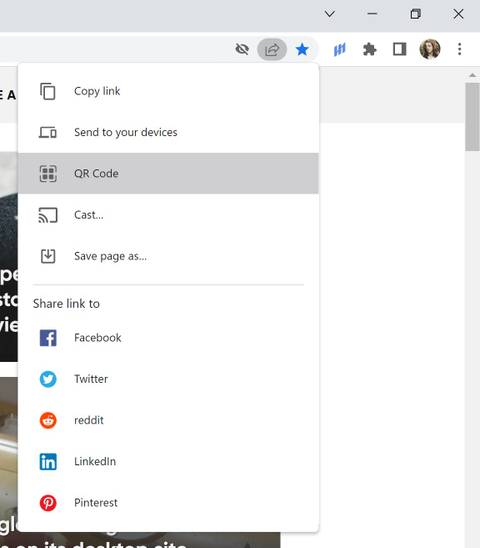Open Chrome three-dot menu
Screen dimensions: 480x548
click(x=460, y=49)
